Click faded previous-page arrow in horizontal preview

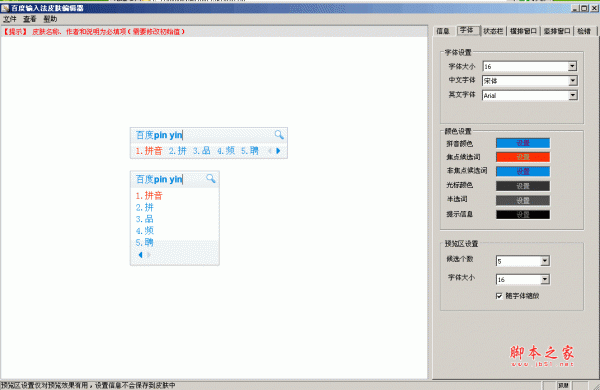click(x=269, y=151)
